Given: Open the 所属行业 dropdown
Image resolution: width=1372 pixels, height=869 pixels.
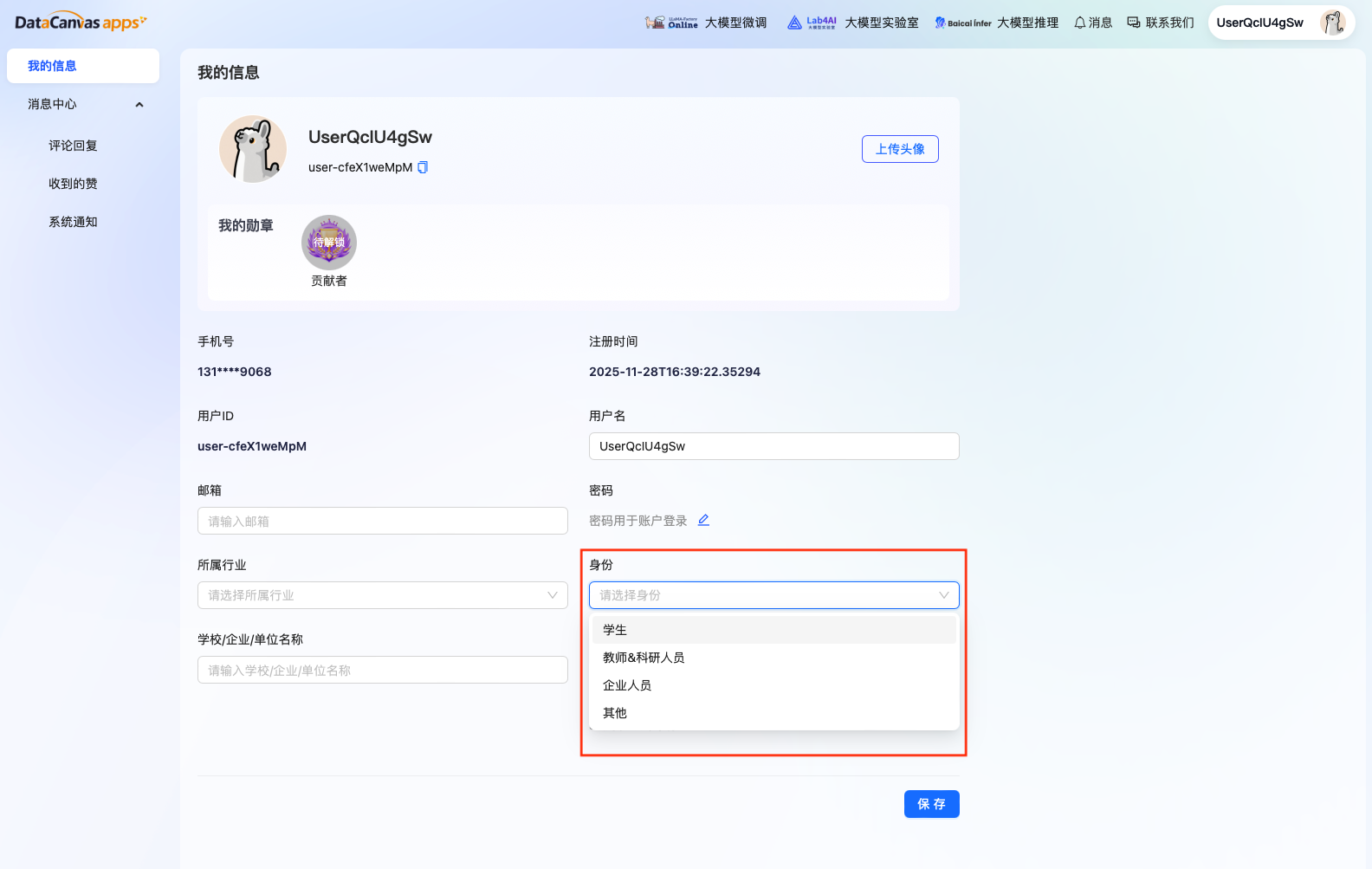Looking at the screenshot, I should (382, 595).
